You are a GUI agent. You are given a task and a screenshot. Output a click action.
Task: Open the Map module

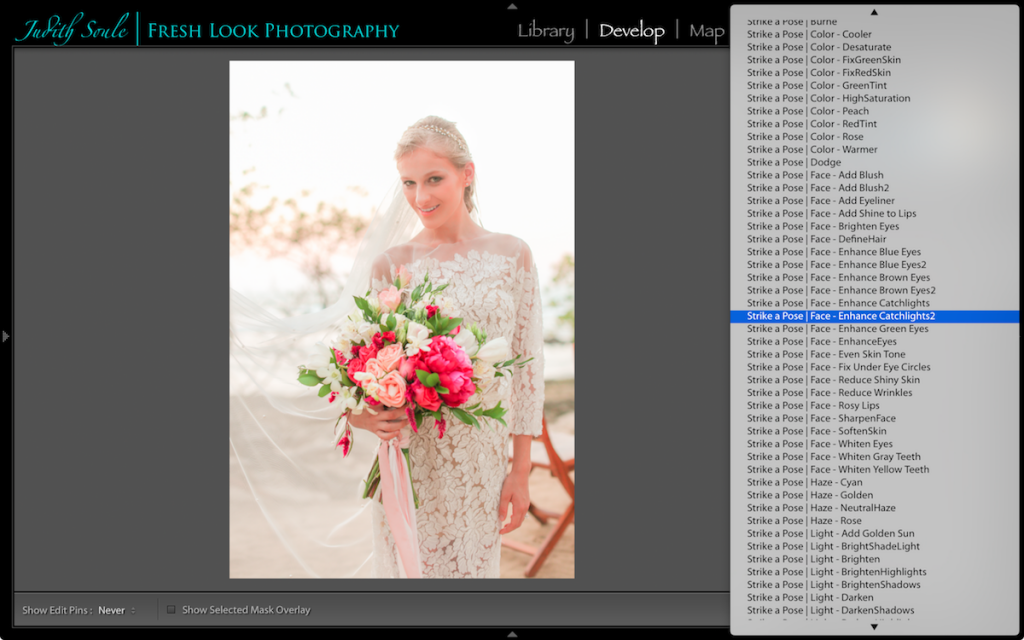point(707,31)
